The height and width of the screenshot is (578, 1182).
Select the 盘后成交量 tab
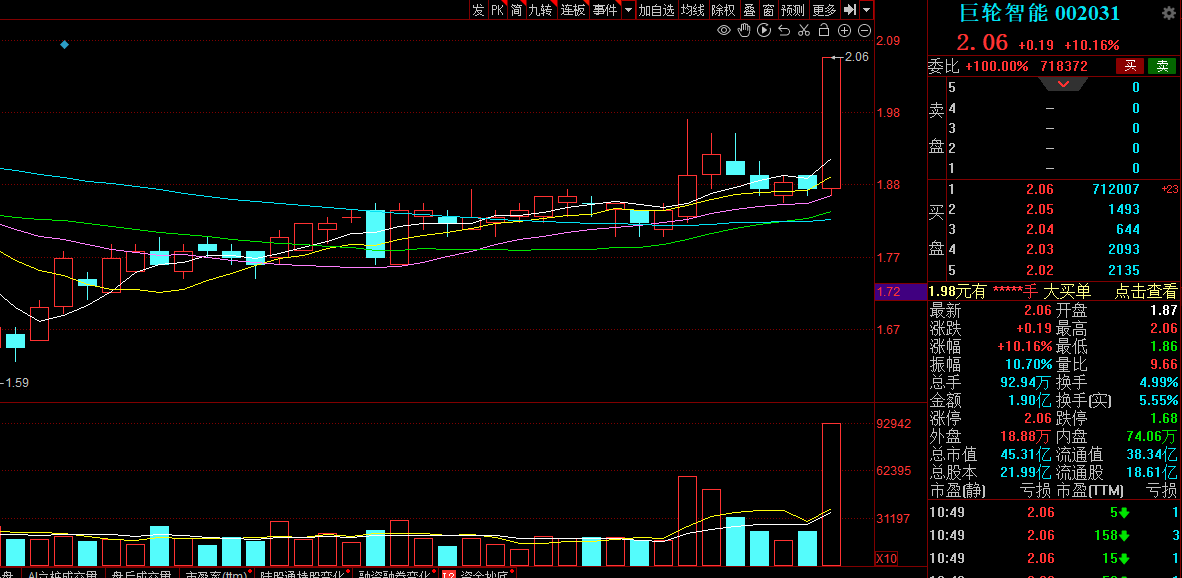[142, 573]
